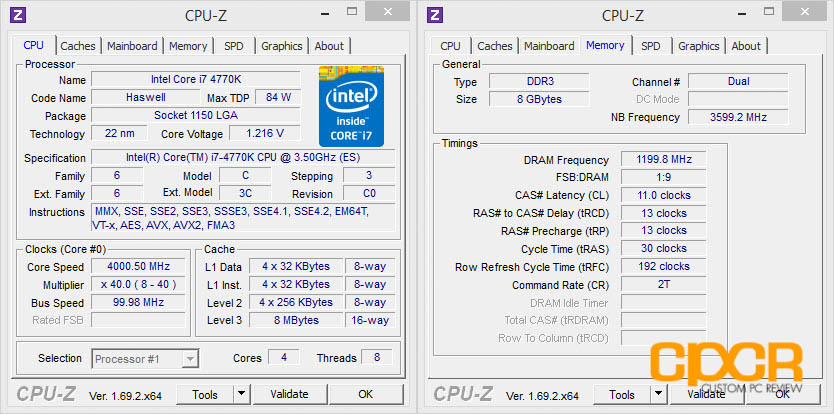Click Row Refresh Cycle Time value 192 clocks
The width and height of the screenshot is (834, 414).
[664, 266]
